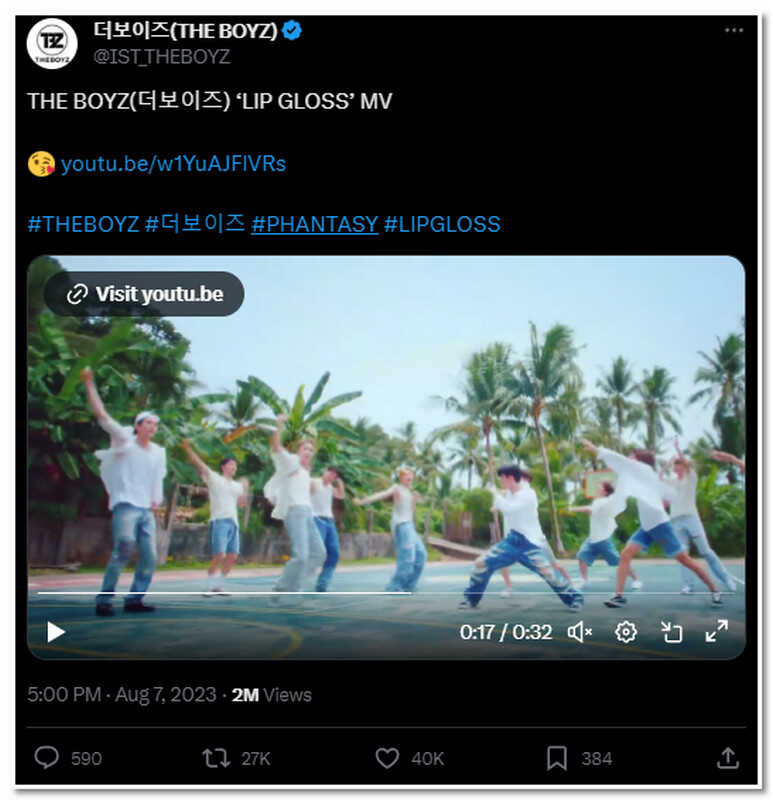Click the blue verified badge
This screenshot has width=773, height=800.
click(292, 31)
